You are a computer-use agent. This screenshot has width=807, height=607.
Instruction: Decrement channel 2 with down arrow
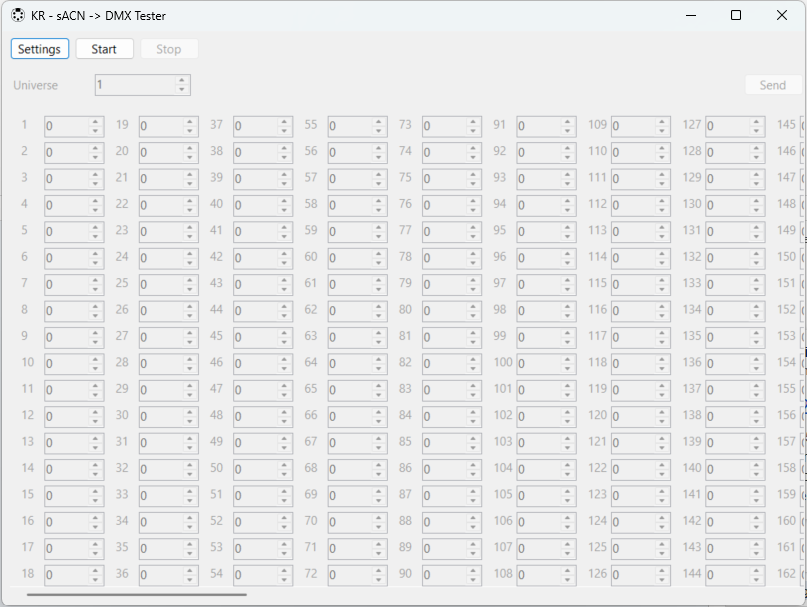point(95,157)
